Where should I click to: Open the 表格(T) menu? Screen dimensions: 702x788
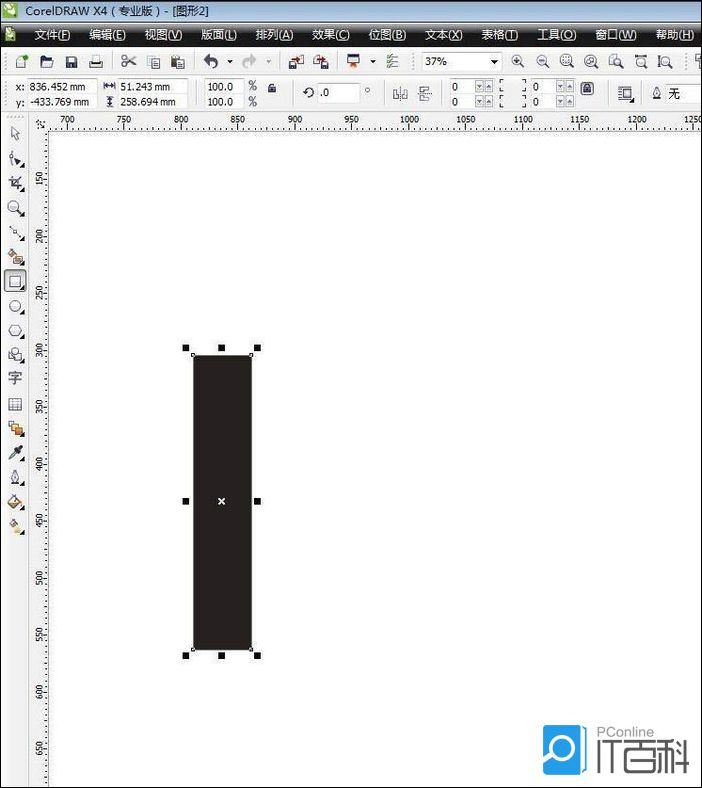coord(499,35)
